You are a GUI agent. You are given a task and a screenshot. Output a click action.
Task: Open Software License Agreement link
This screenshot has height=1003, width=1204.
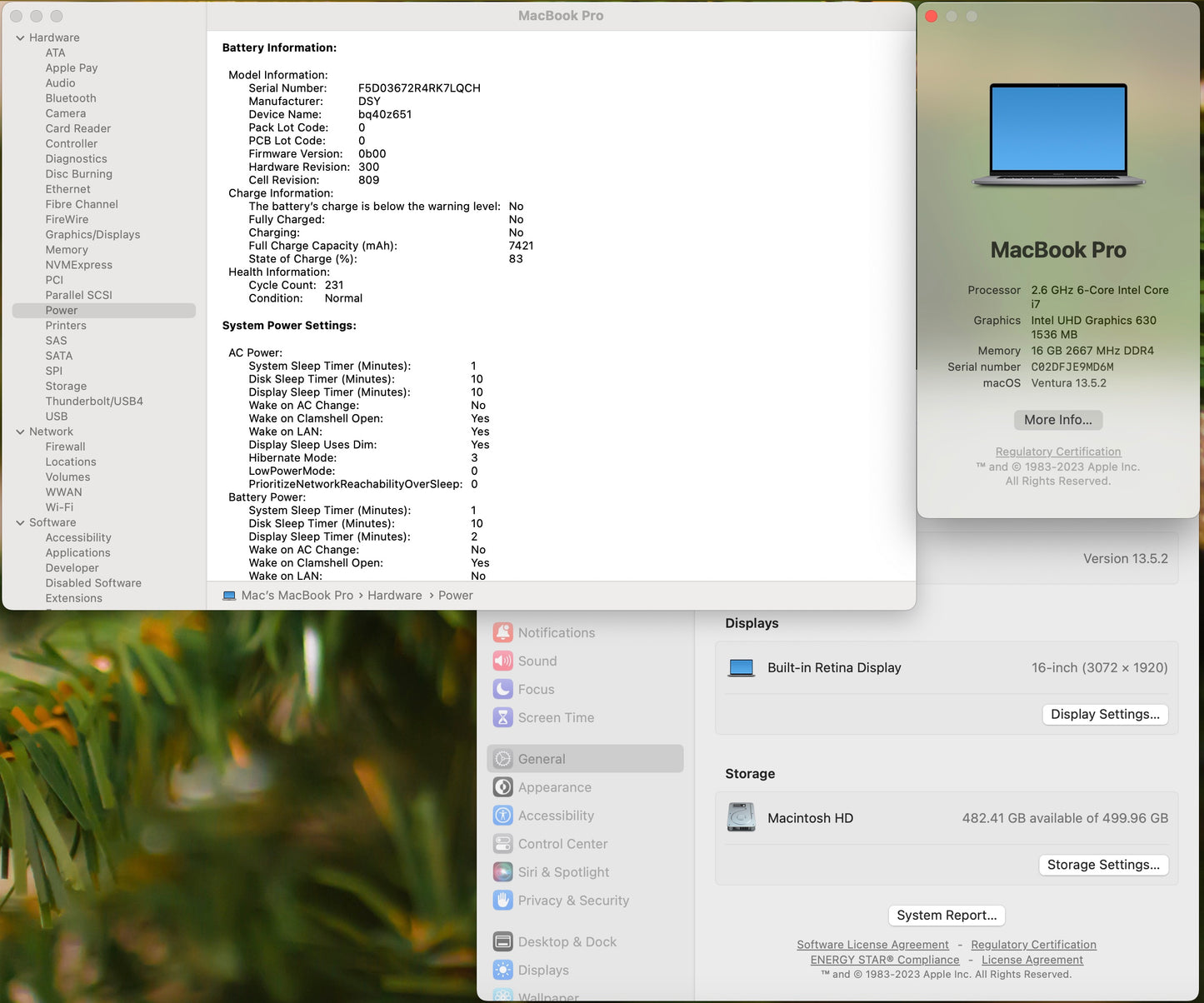click(872, 945)
